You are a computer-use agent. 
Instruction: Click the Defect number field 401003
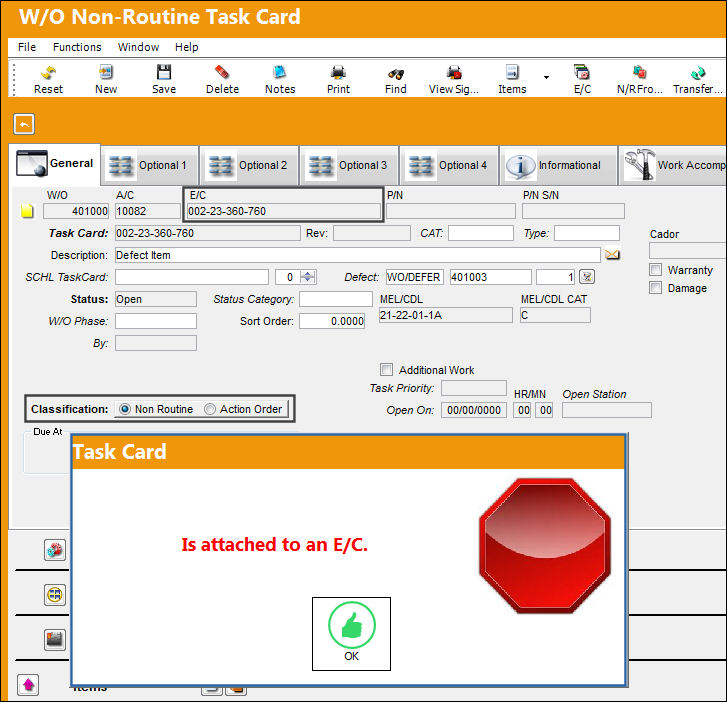(x=491, y=277)
